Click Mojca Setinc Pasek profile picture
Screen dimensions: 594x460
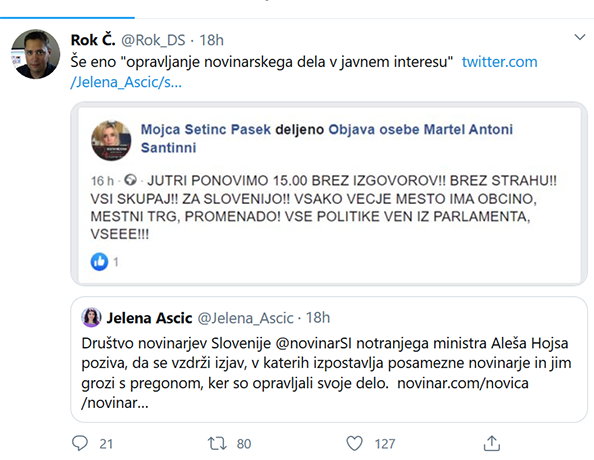[x=111, y=141]
